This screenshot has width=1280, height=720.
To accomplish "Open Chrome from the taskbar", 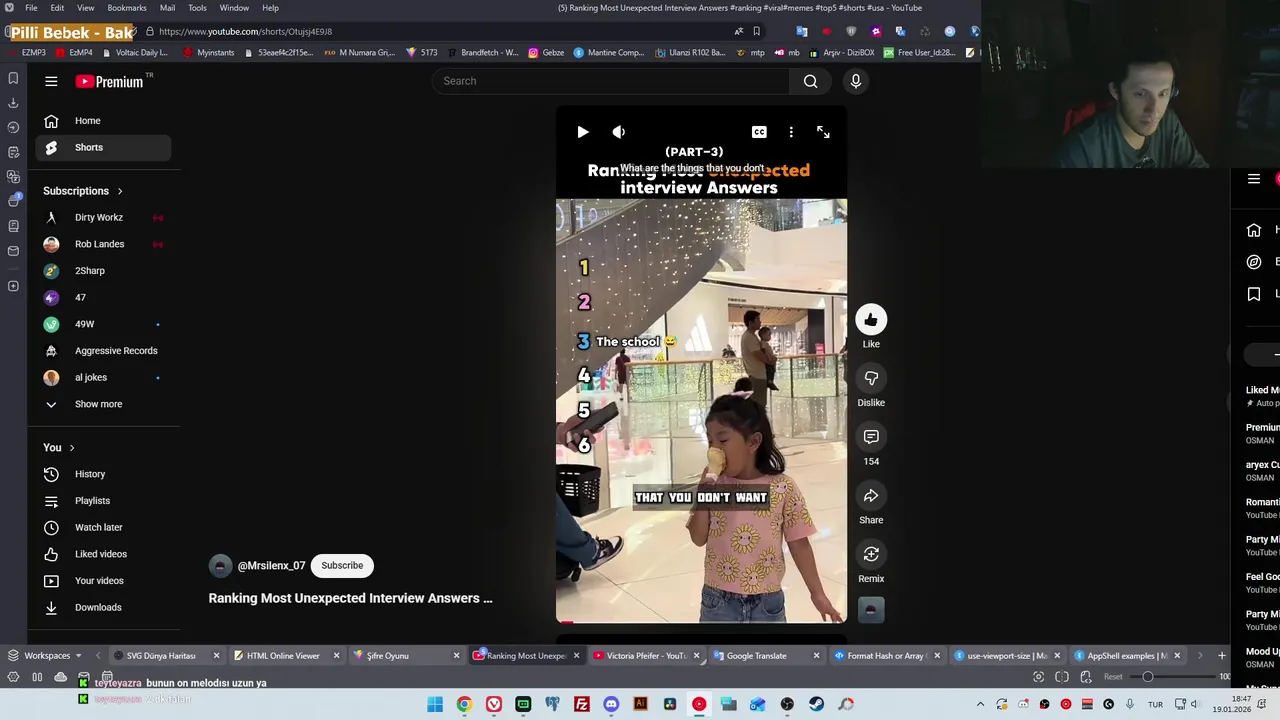I will [x=464, y=704].
